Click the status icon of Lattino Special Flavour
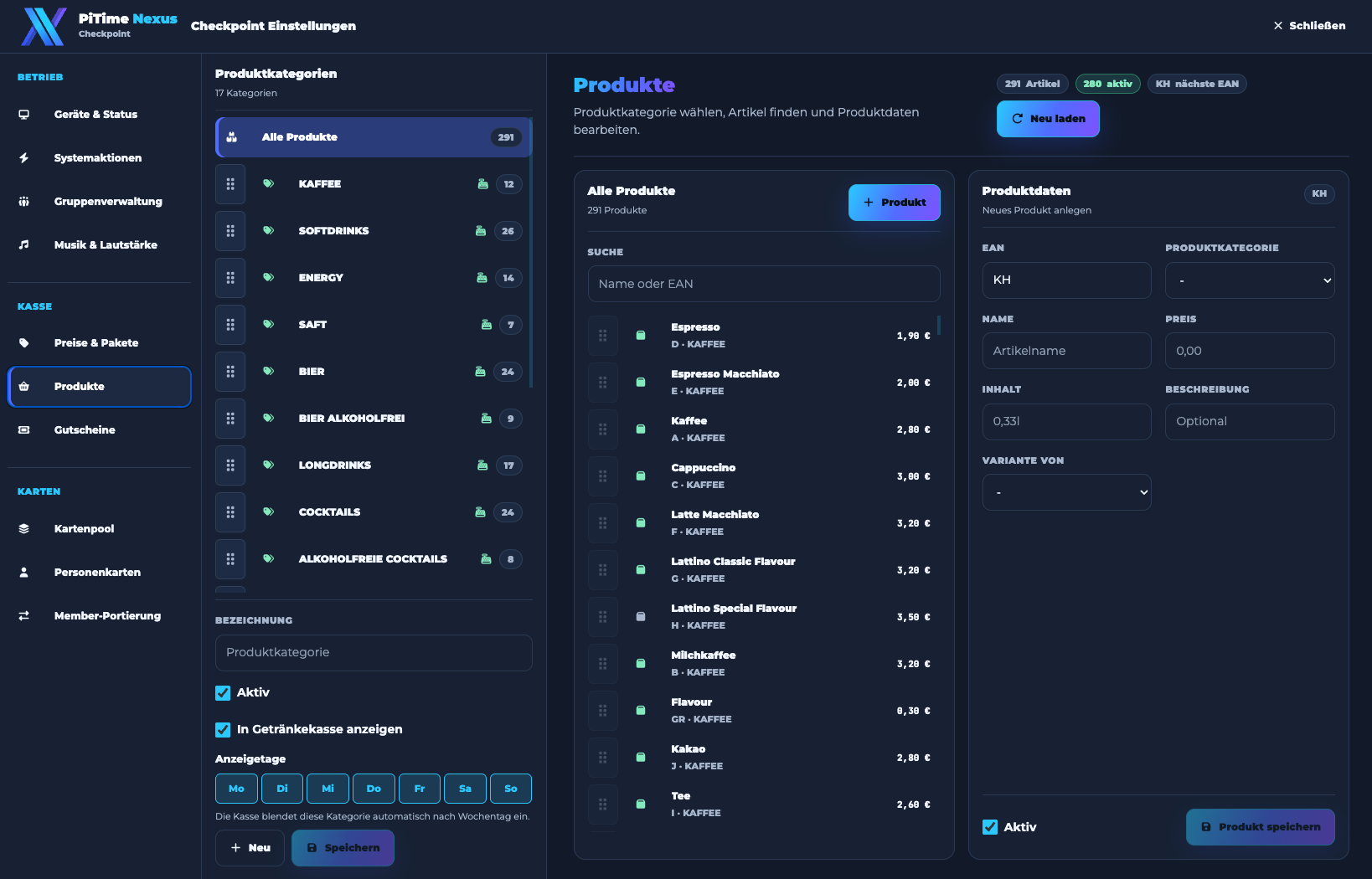Image resolution: width=1372 pixels, height=879 pixels. [x=641, y=617]
